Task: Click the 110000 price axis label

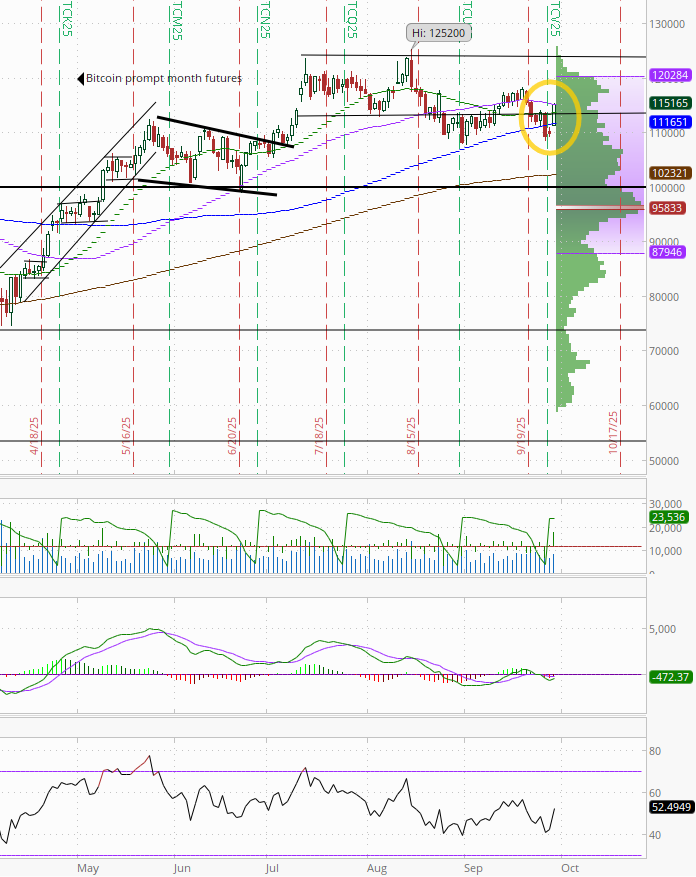Action: 667,133
